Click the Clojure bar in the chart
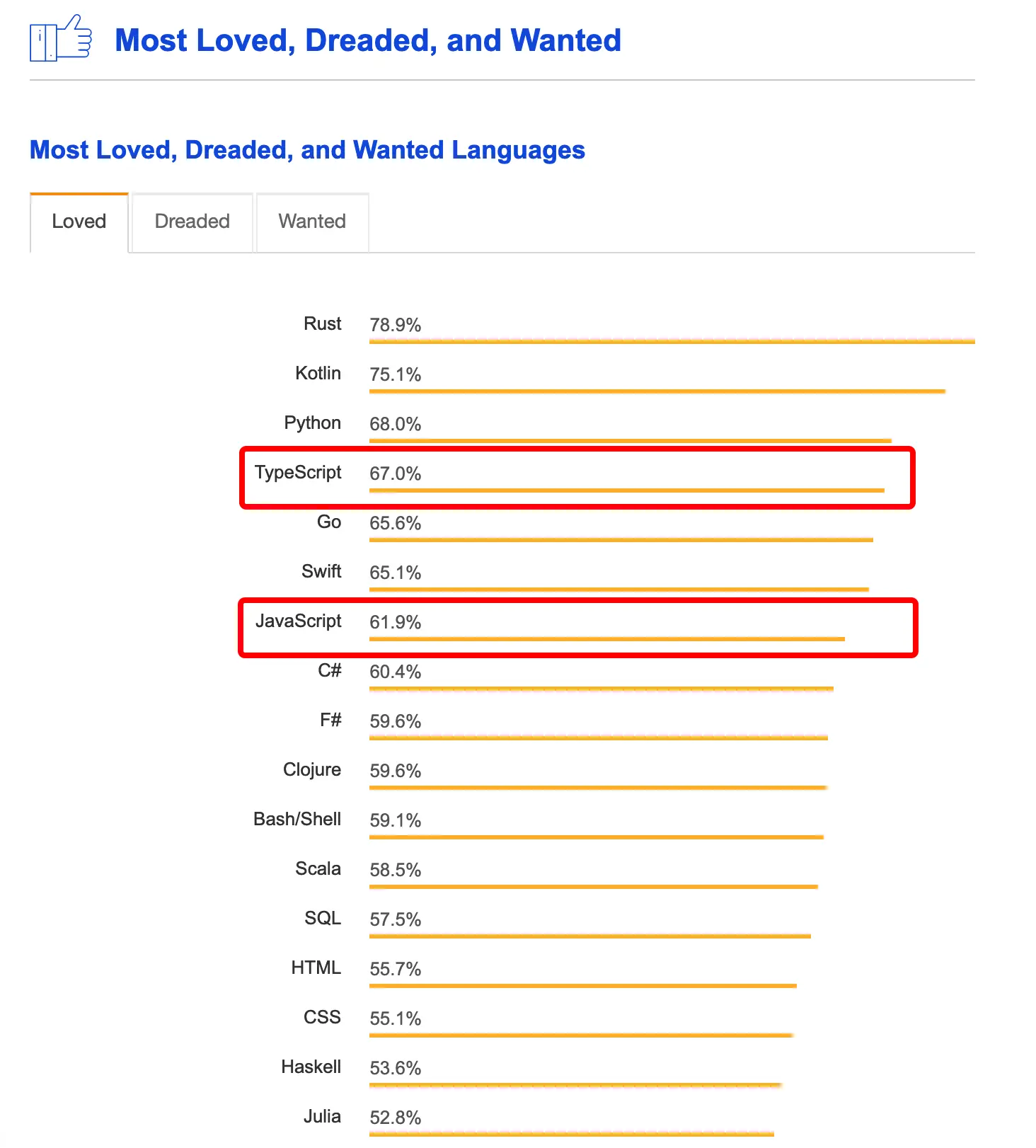This screenshot has width=1036, height=1148. coord(598,787)
